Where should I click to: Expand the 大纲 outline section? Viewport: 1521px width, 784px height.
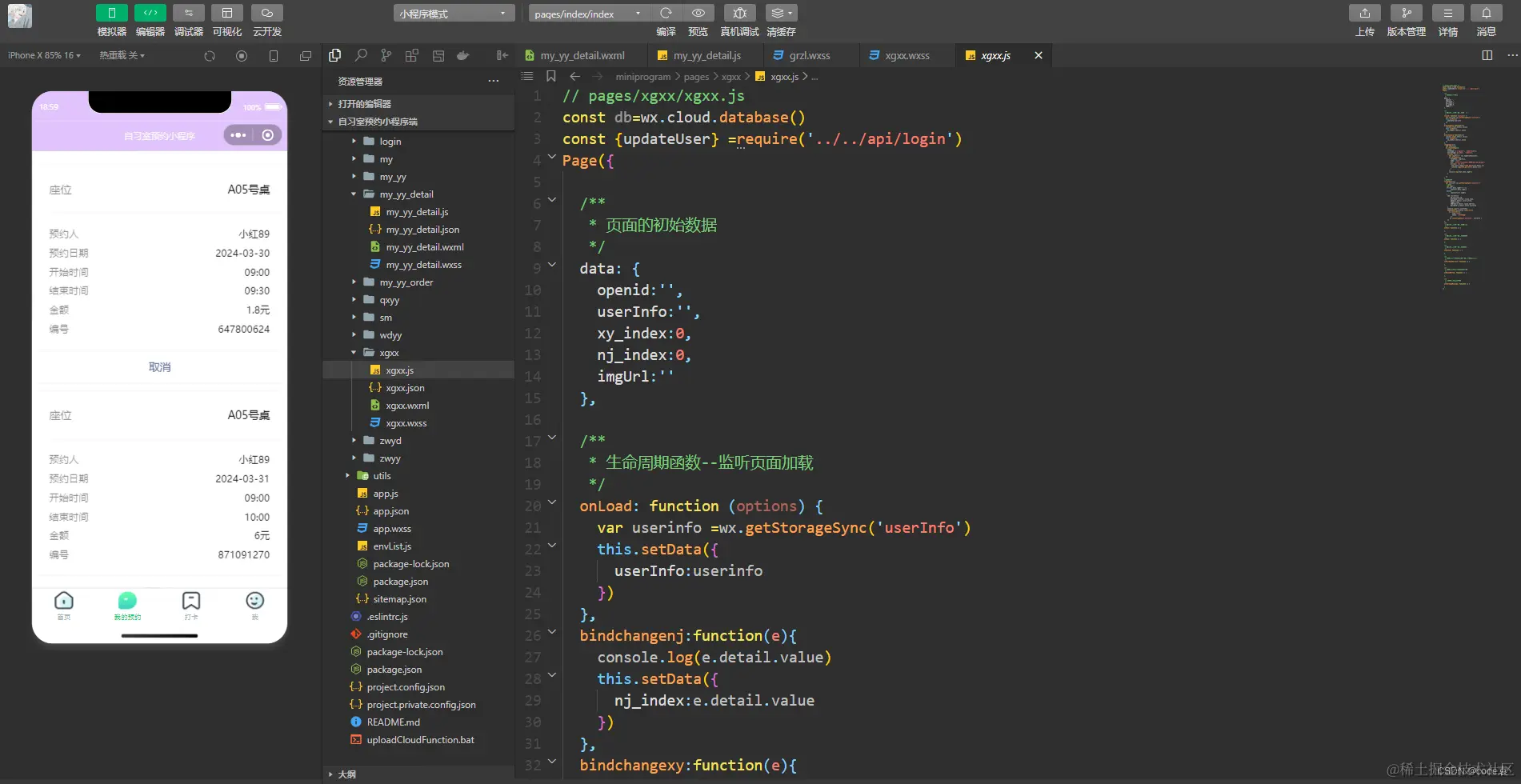(x=418, y=774)
